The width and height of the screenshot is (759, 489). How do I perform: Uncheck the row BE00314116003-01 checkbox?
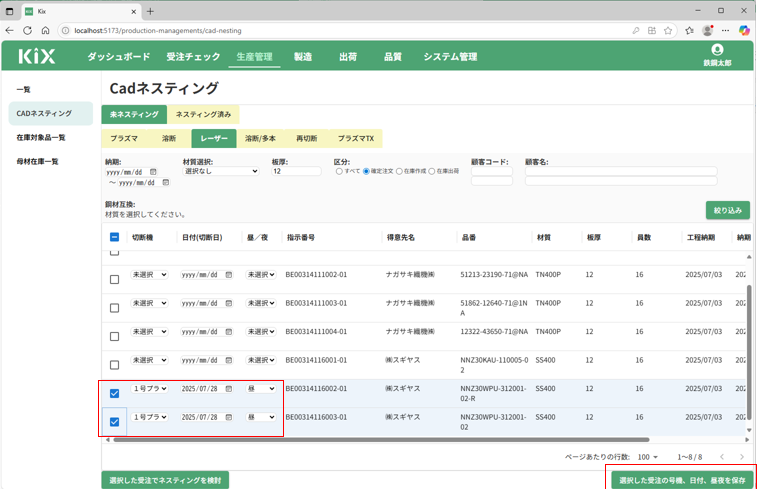click(x=114, y=422)
